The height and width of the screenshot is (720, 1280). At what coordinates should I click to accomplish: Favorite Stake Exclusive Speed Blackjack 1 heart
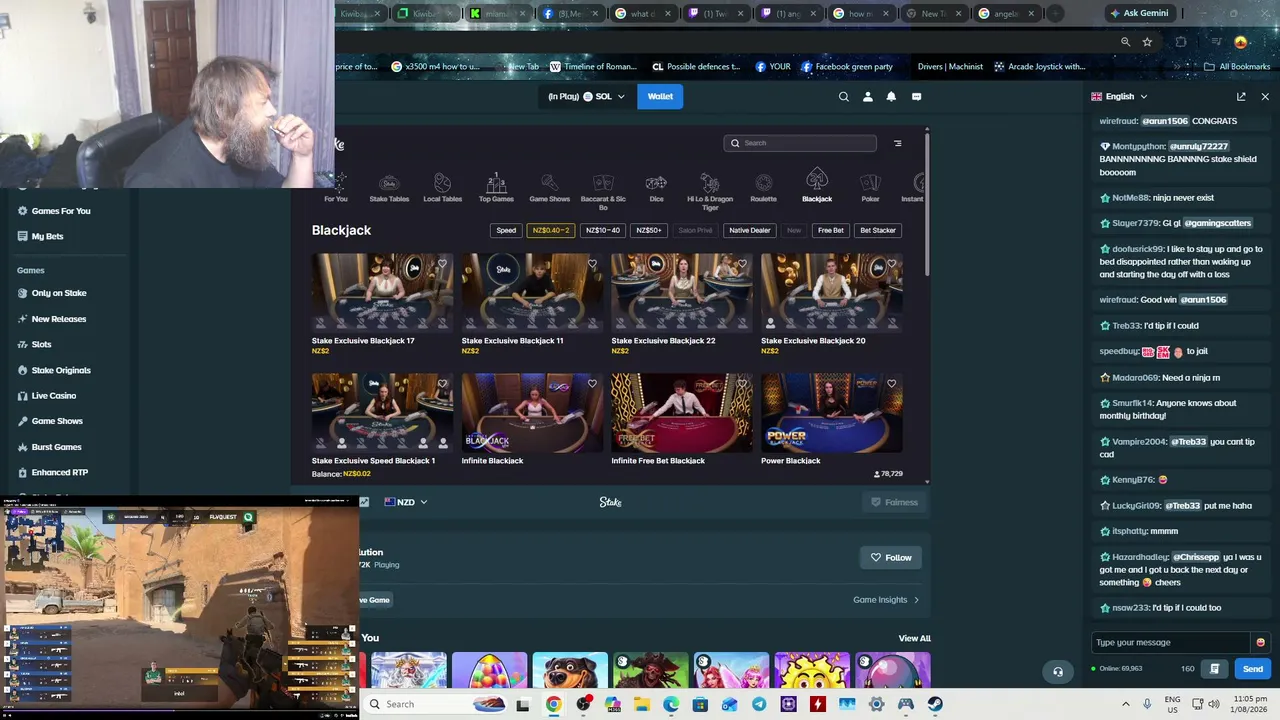click(442, 384)
